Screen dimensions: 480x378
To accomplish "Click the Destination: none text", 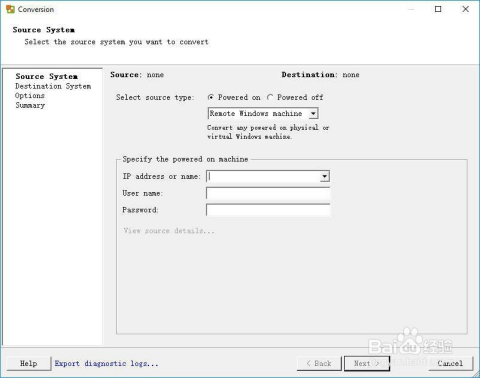I will coord(320,75).
